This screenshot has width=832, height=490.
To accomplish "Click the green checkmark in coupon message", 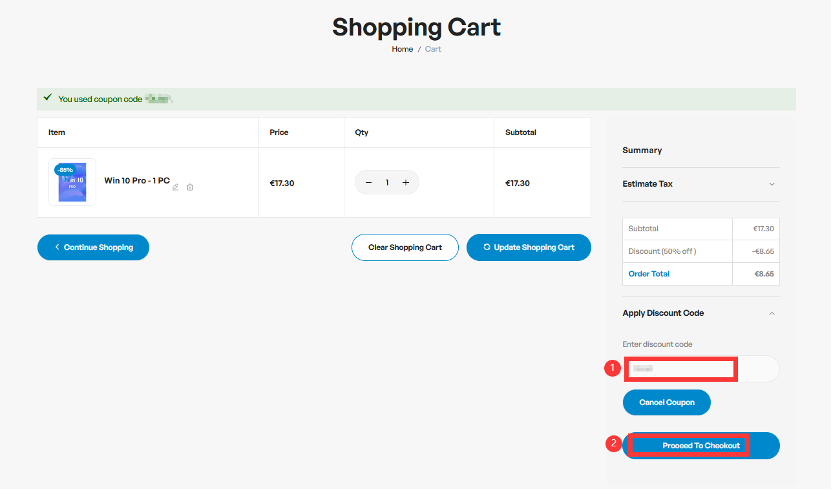I will (47, 99).
